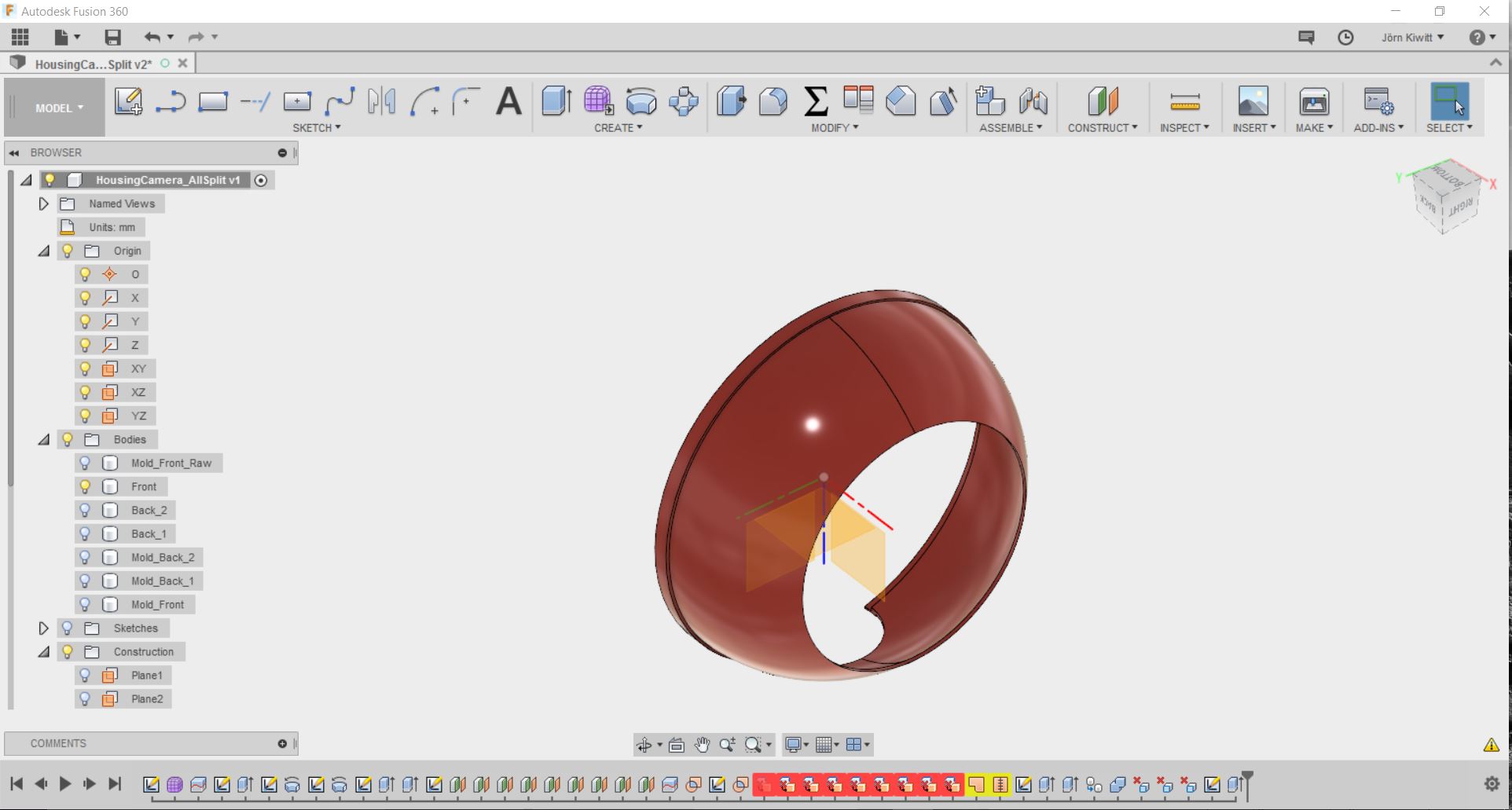
Task: Show the Back_1 body
Action: pos(86,533)
